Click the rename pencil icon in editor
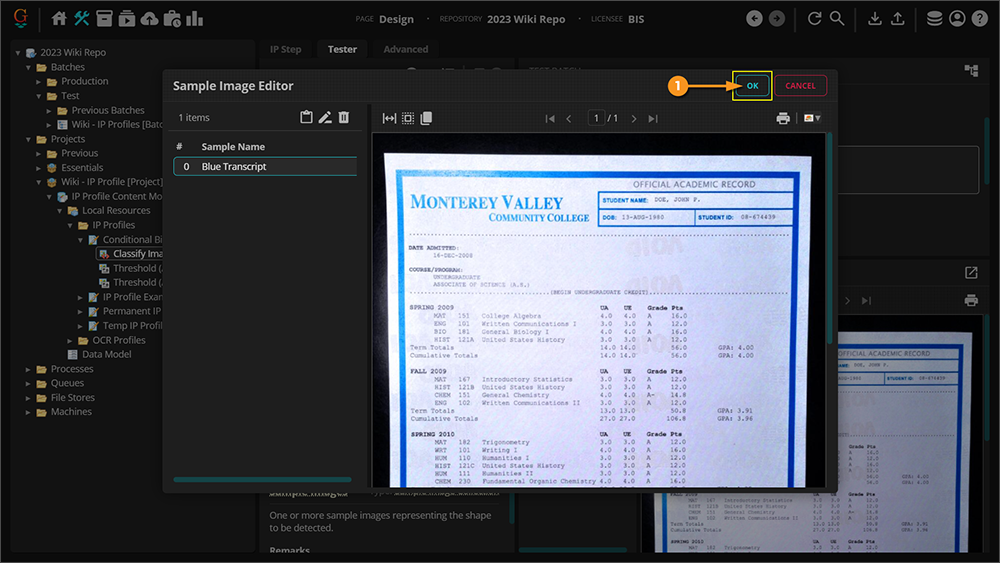 point(325,117)
